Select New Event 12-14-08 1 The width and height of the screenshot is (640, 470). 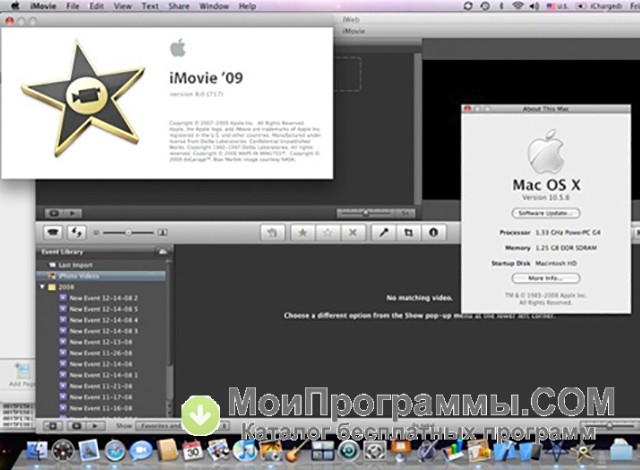coord(102,375)
